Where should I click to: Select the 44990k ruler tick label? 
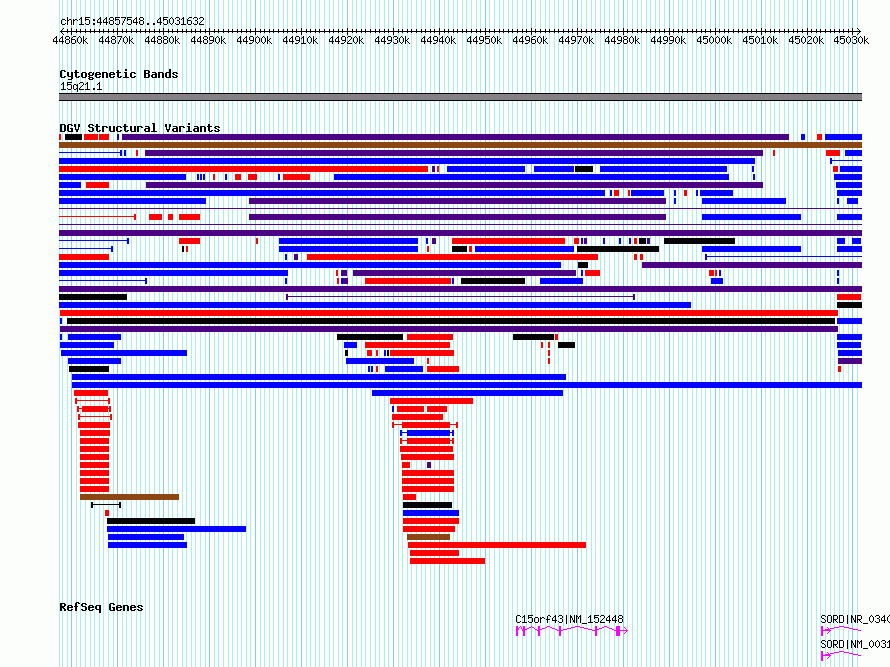point(668,40)
